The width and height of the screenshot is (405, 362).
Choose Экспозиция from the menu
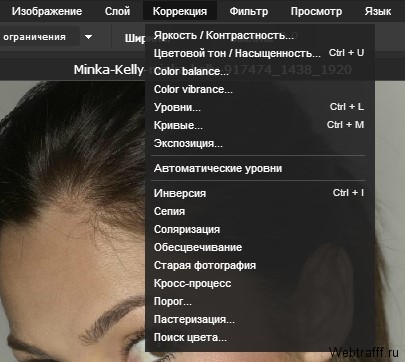[260, 143]
